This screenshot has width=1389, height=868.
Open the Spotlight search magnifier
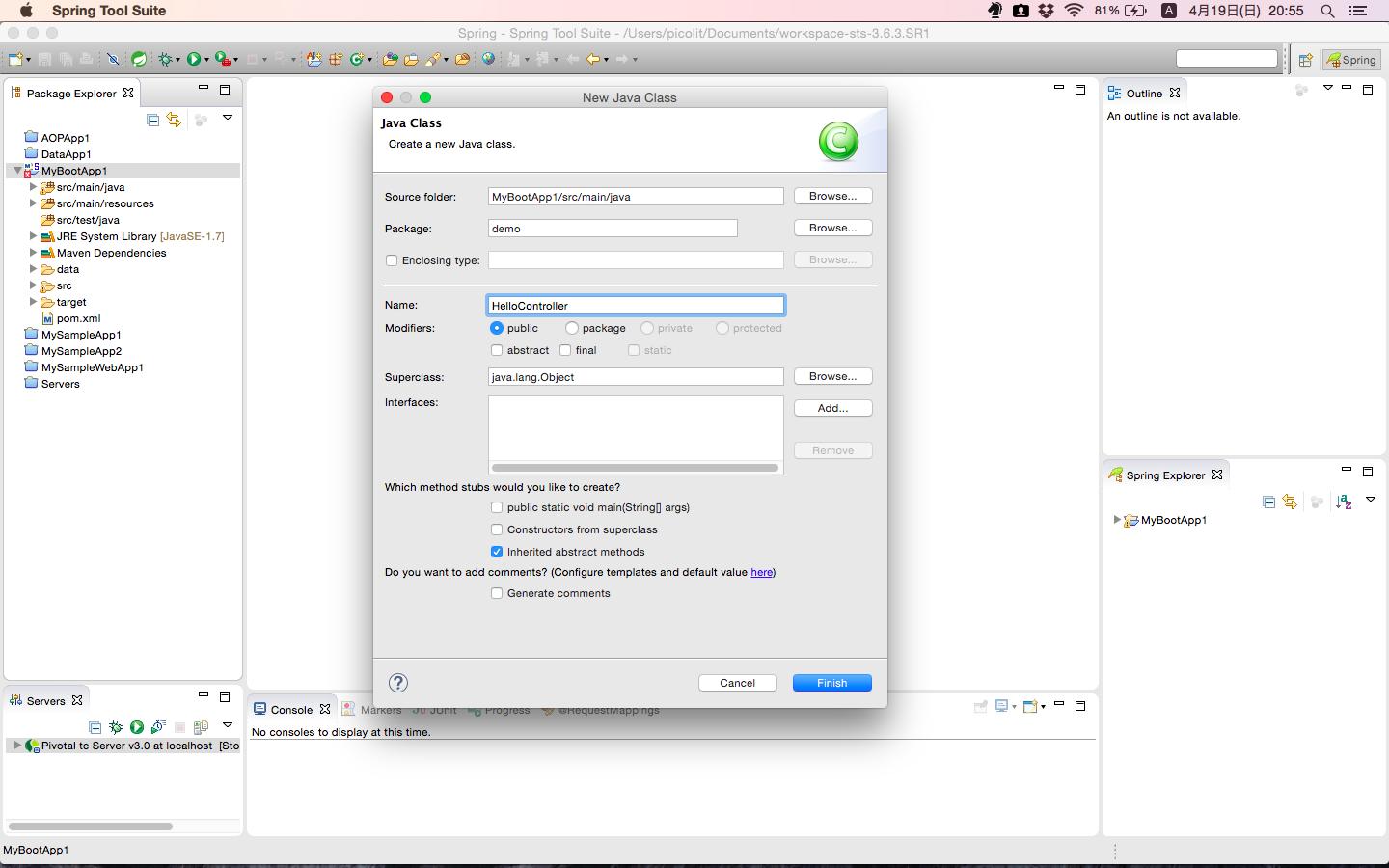pyautogui.click(x=1327, y=11)
